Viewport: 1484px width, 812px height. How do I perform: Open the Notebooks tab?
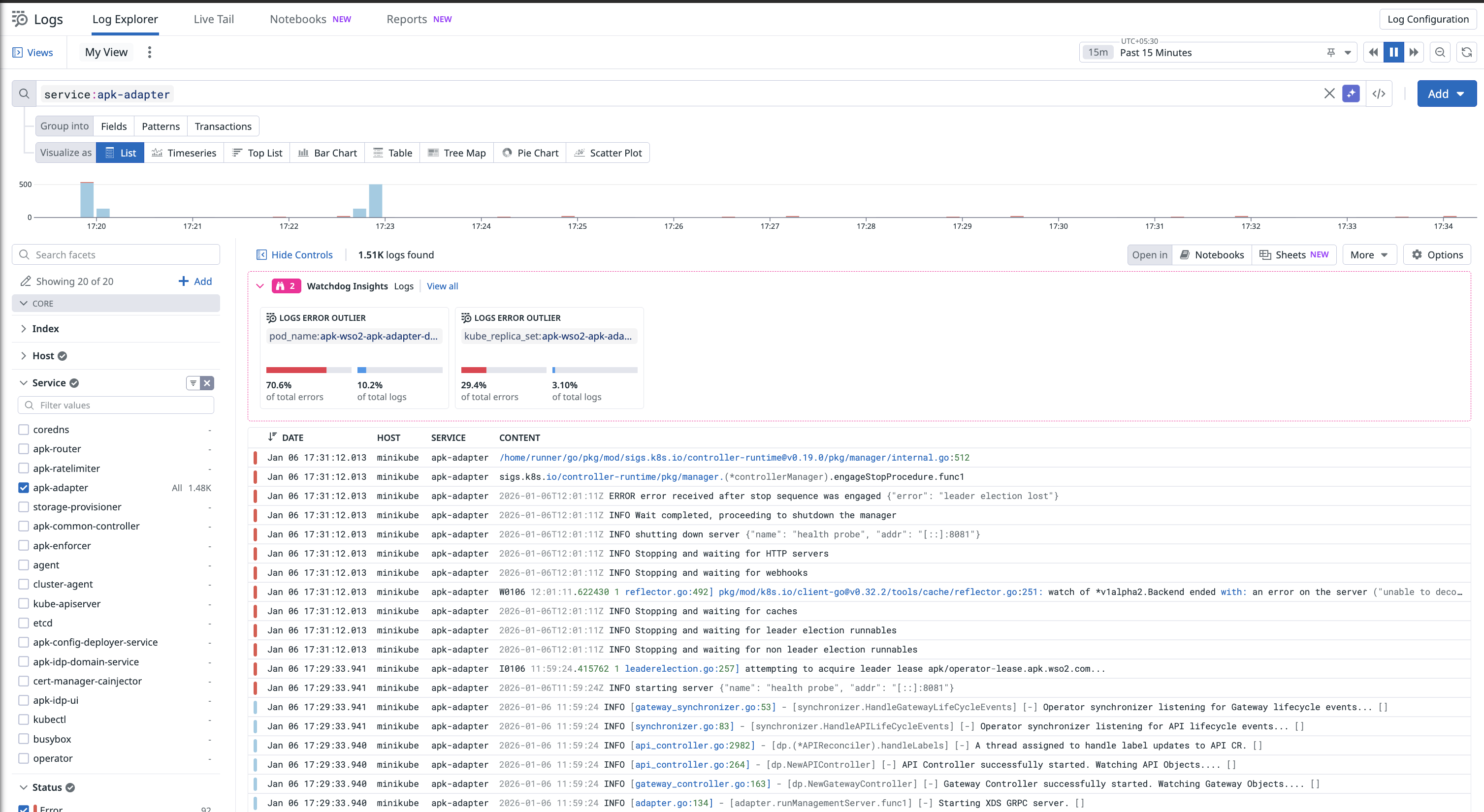tap(310, 19)
